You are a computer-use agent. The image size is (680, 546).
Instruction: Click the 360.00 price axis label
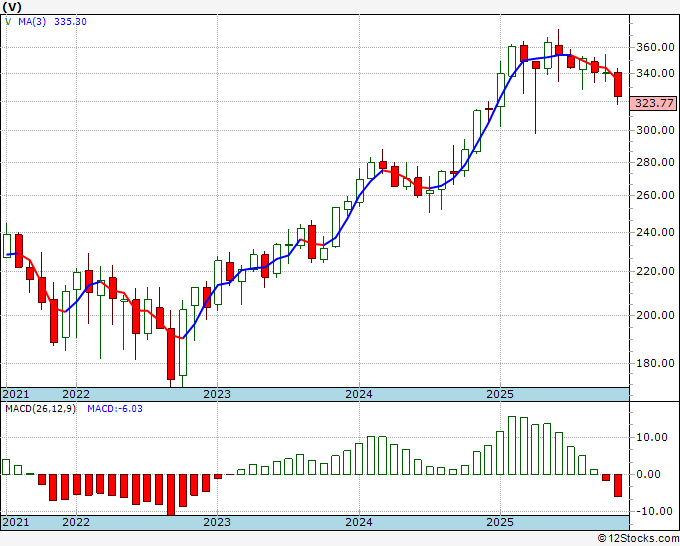point(655,47)
